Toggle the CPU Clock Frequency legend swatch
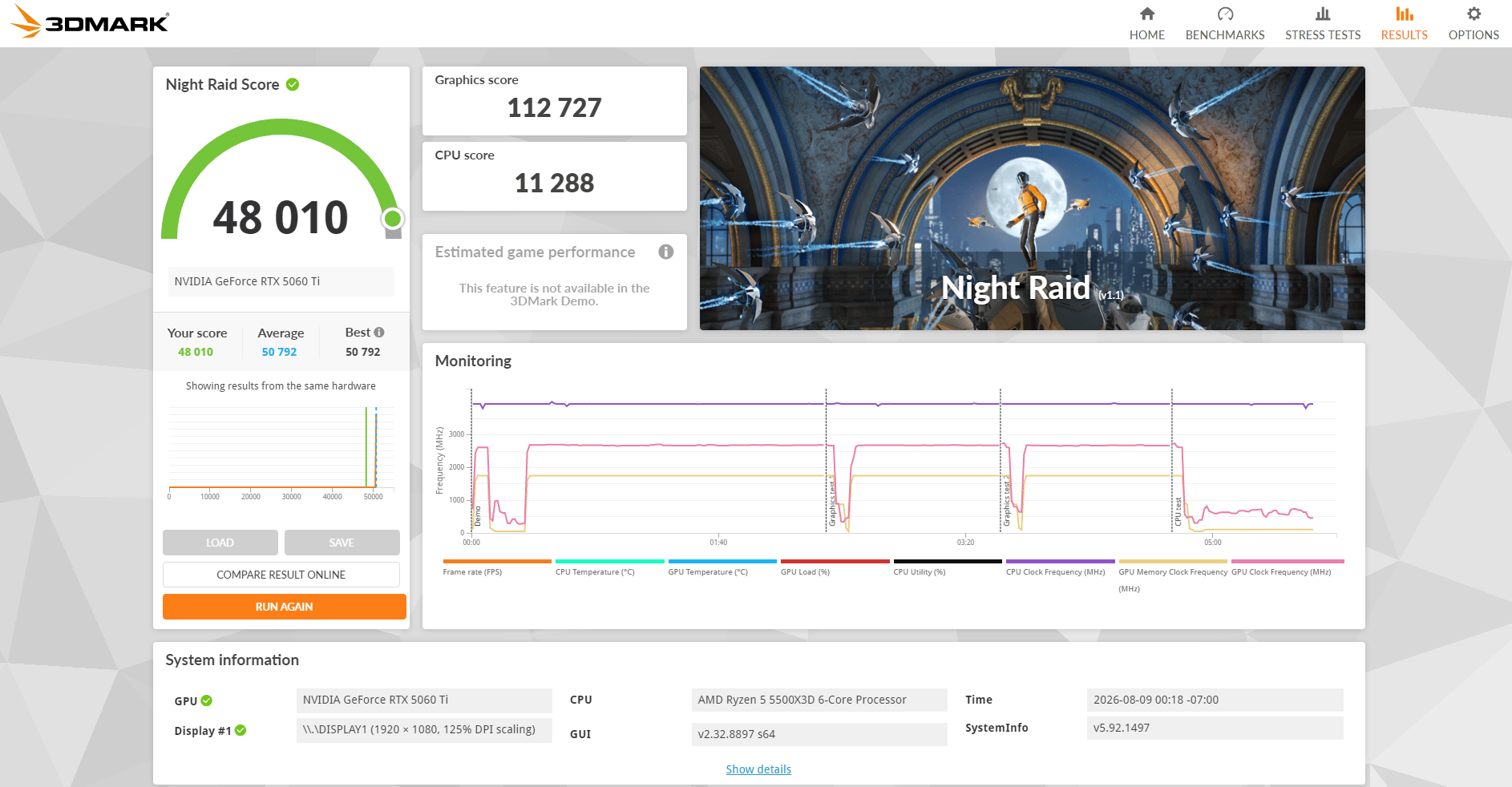This screenshot has width=1512, height=787. click(1061, 561)
